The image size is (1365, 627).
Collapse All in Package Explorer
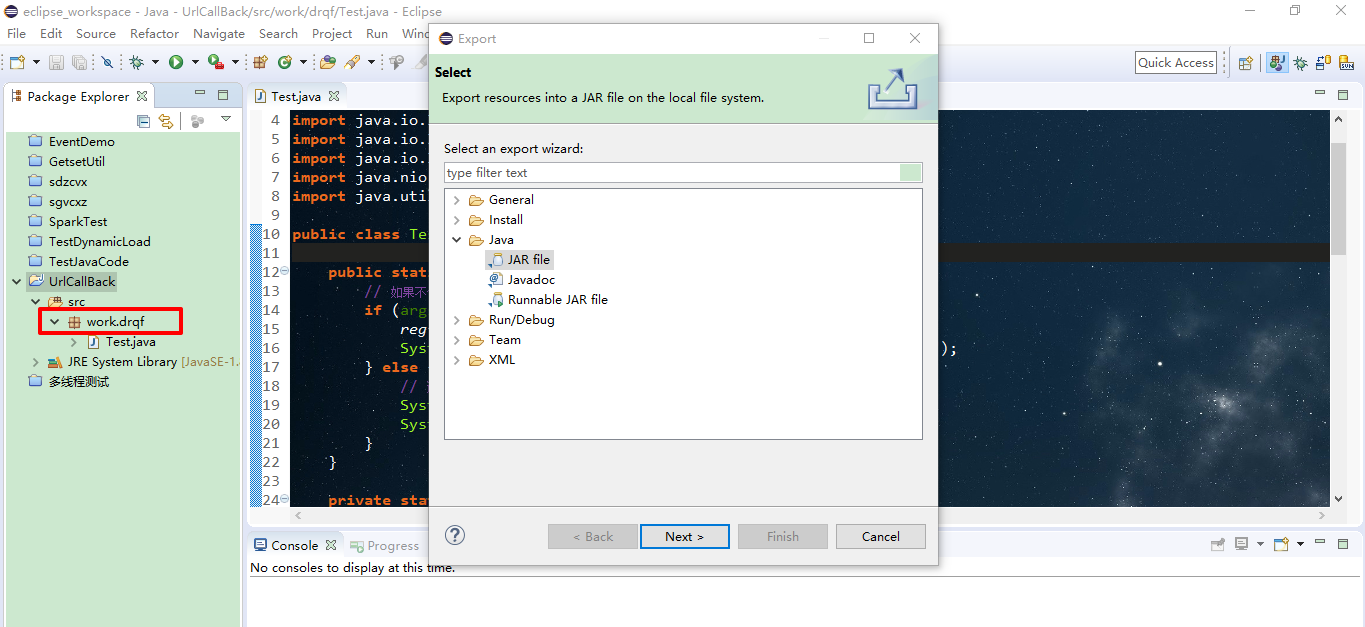pos(143,121)
